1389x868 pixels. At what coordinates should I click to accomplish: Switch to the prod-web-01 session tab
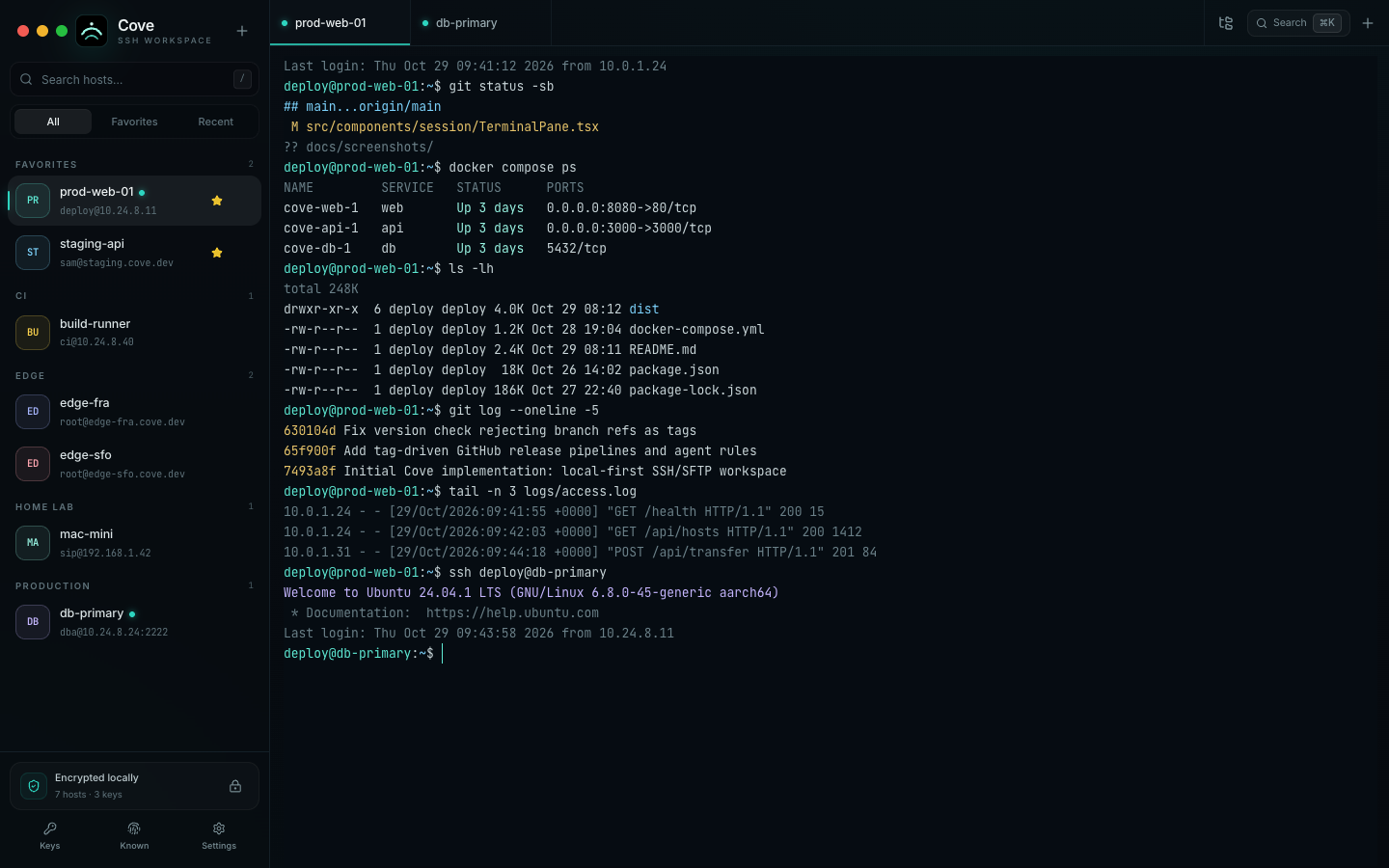[340, 23]
